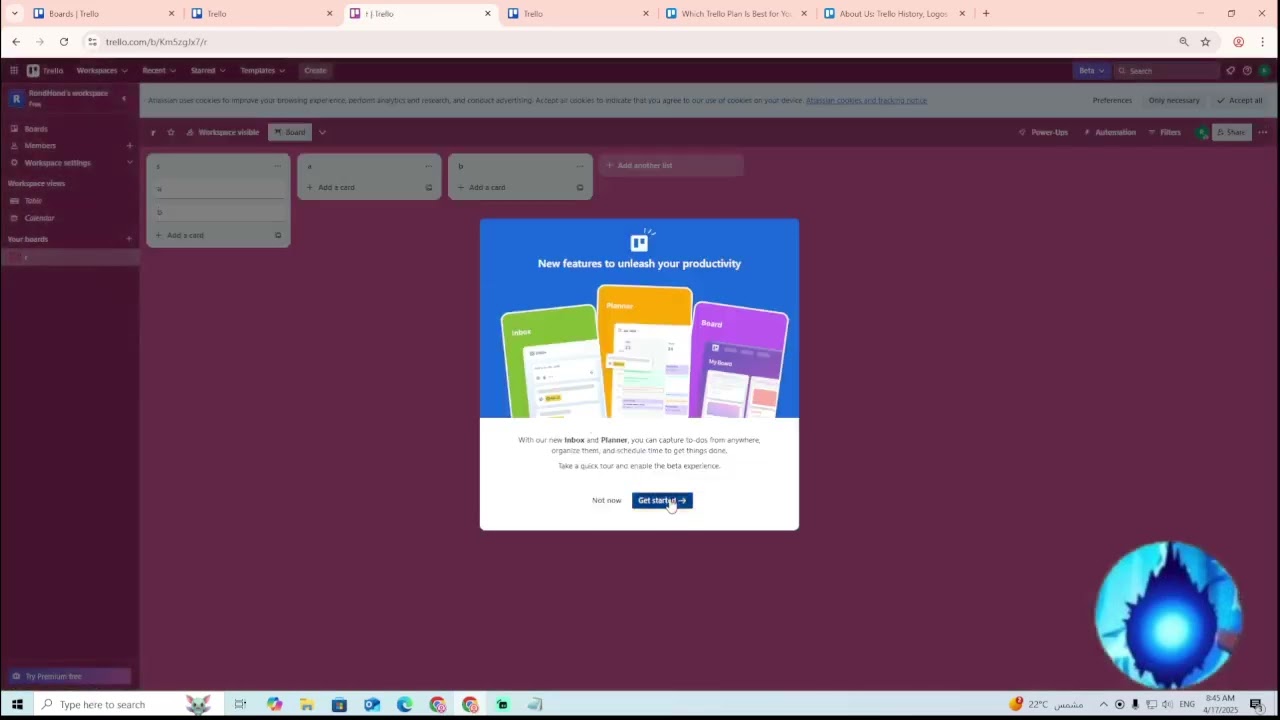1280x720 pixels.
Task: Open a new browser tab with plus icon
Action: point(986,14)
